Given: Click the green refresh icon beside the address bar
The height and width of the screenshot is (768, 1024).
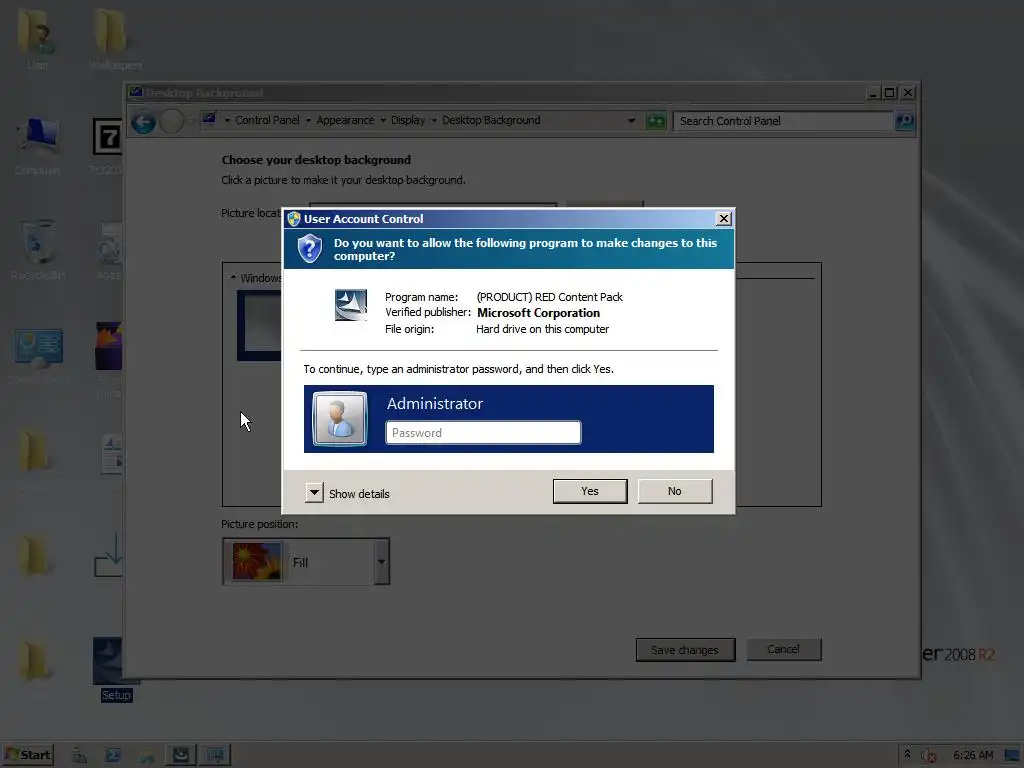Looking at the screenshot, I should pyautogui.click(x=656, y=121).
